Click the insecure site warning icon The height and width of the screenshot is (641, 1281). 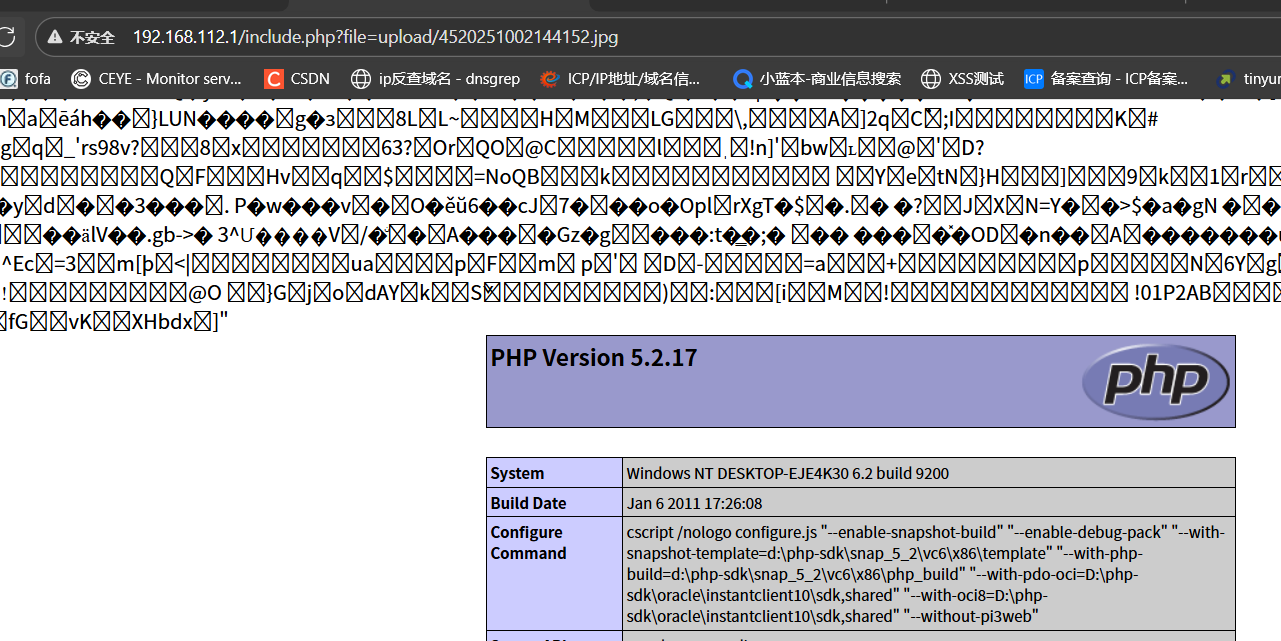coord(53,38)
